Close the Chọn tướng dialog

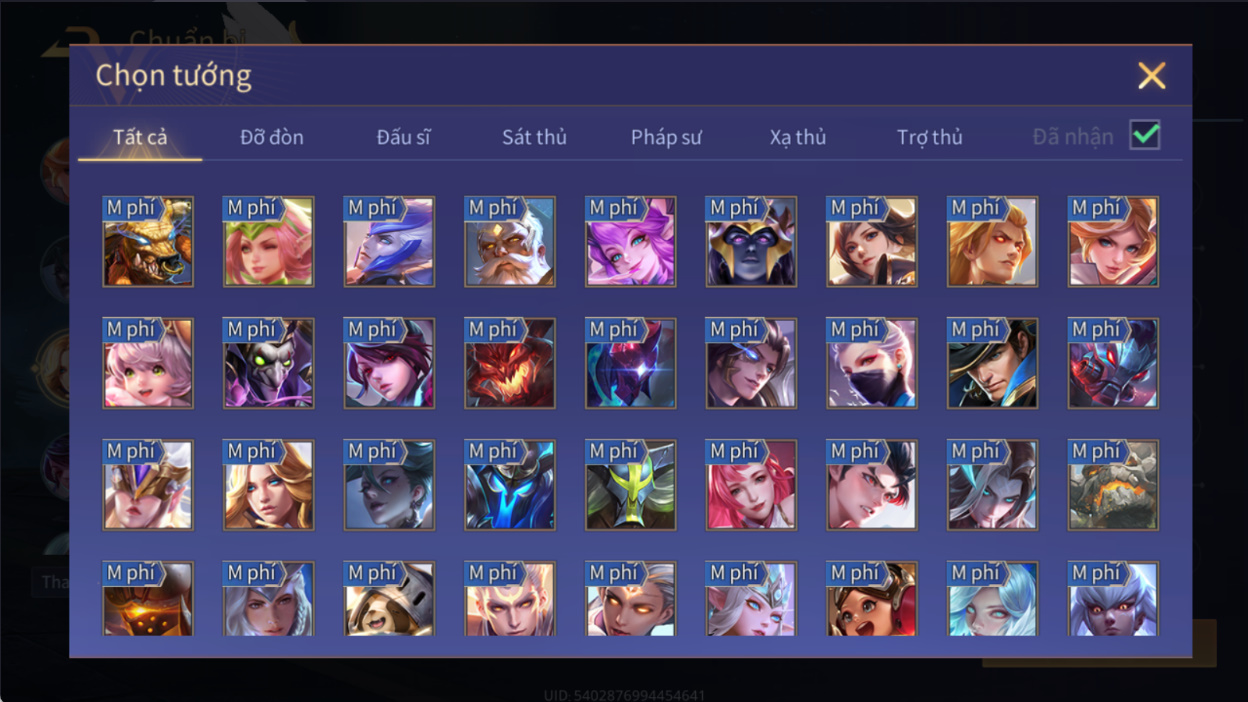(x=1152, y=76)
